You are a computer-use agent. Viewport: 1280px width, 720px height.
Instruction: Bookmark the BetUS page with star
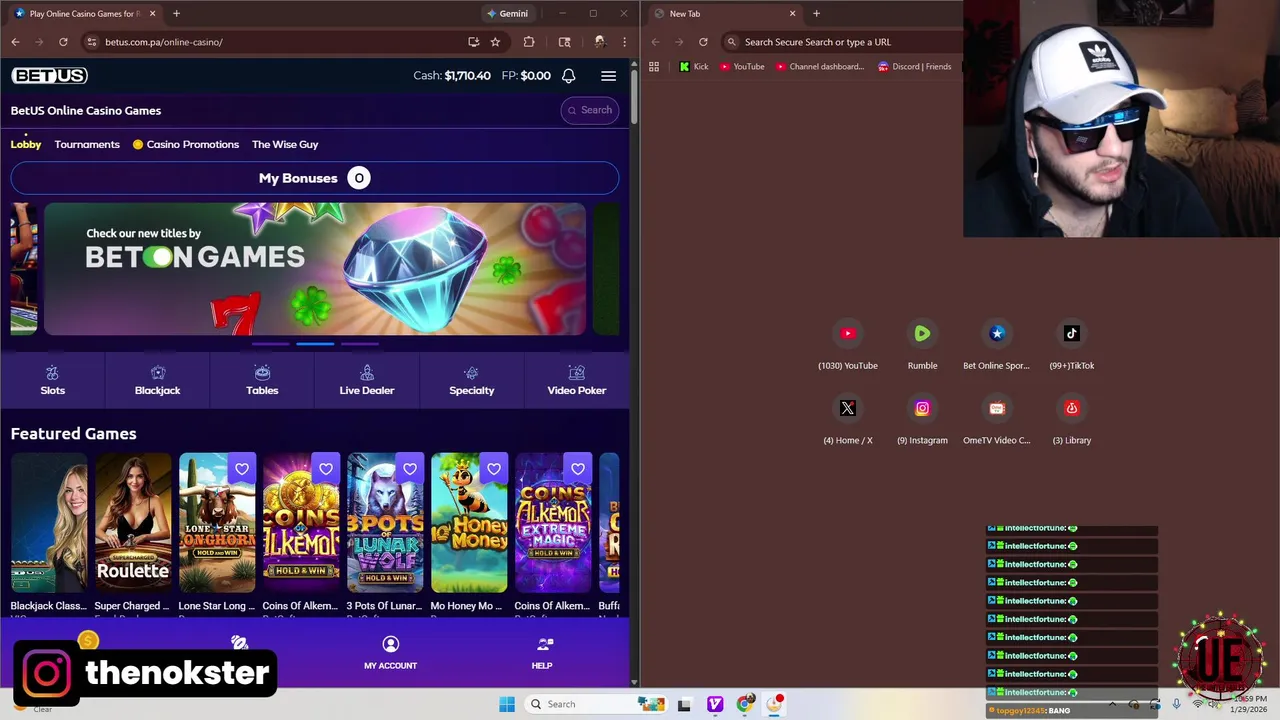point(495,42)
